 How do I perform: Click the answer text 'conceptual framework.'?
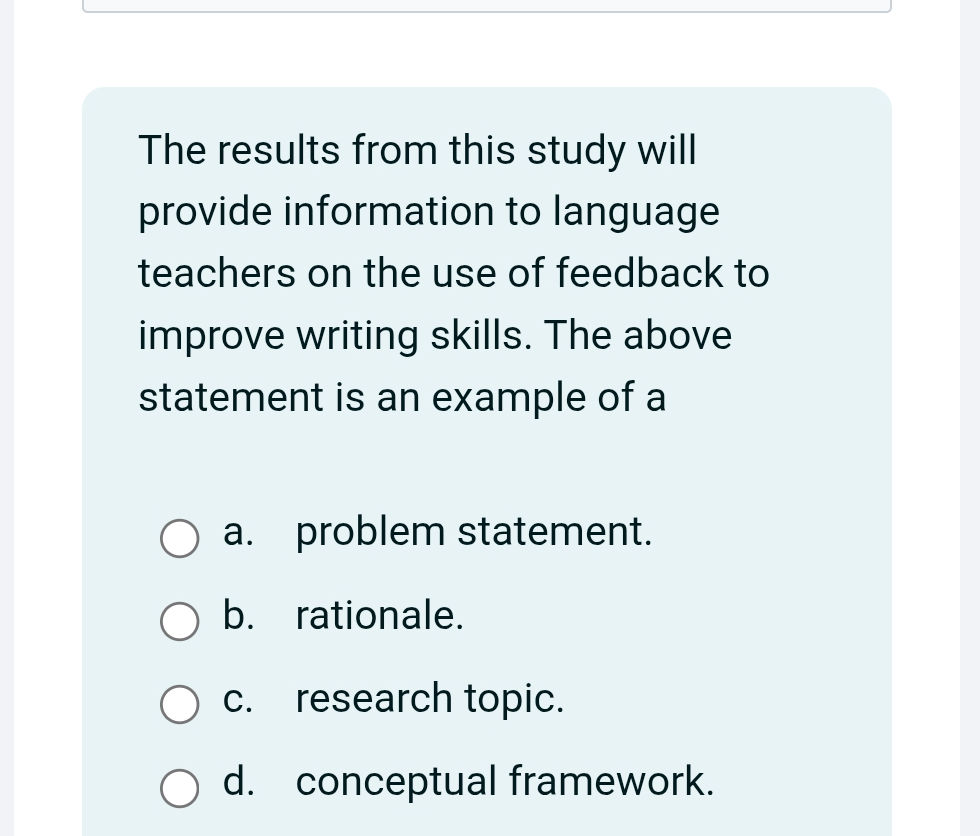click(505, 781)
